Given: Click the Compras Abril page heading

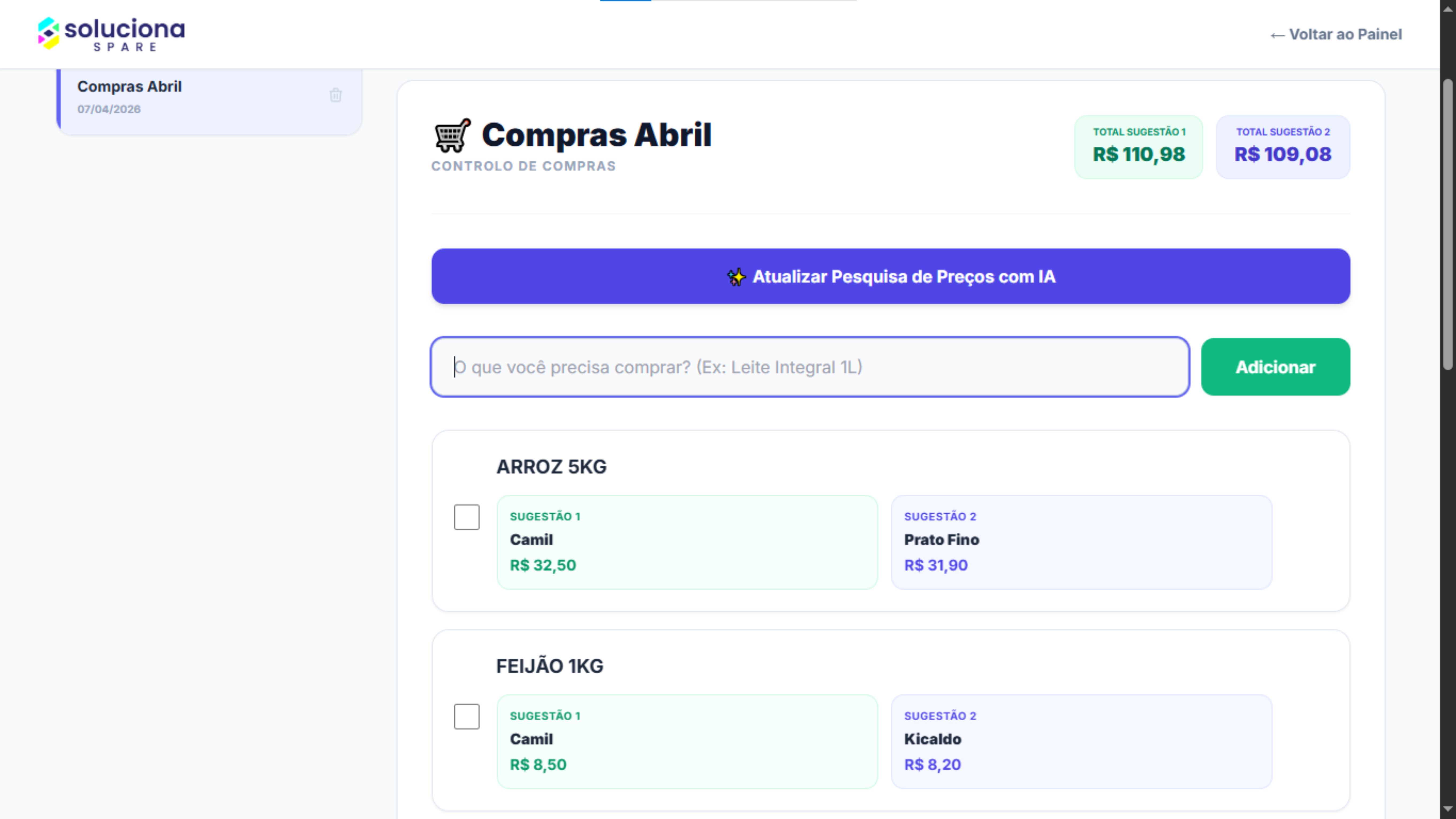Looking at the screenshot, I should (596, 135).
